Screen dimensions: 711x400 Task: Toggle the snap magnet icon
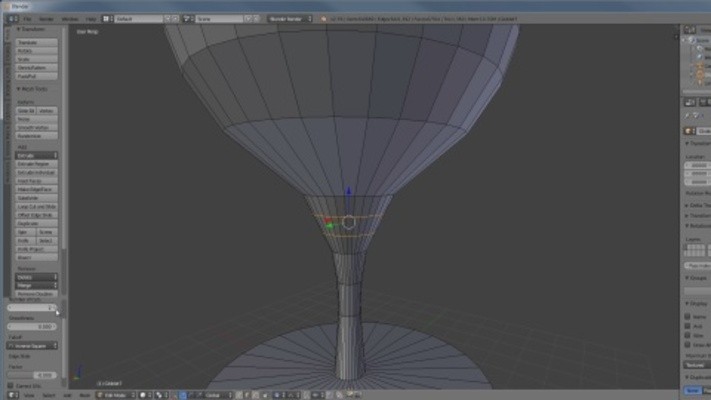[307, 395]
